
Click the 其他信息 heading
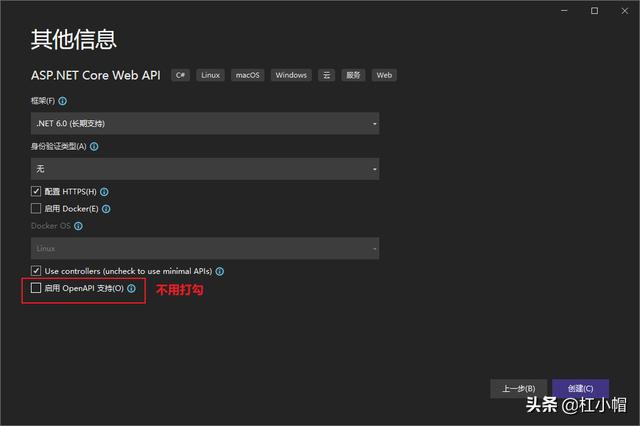(73, 40)
